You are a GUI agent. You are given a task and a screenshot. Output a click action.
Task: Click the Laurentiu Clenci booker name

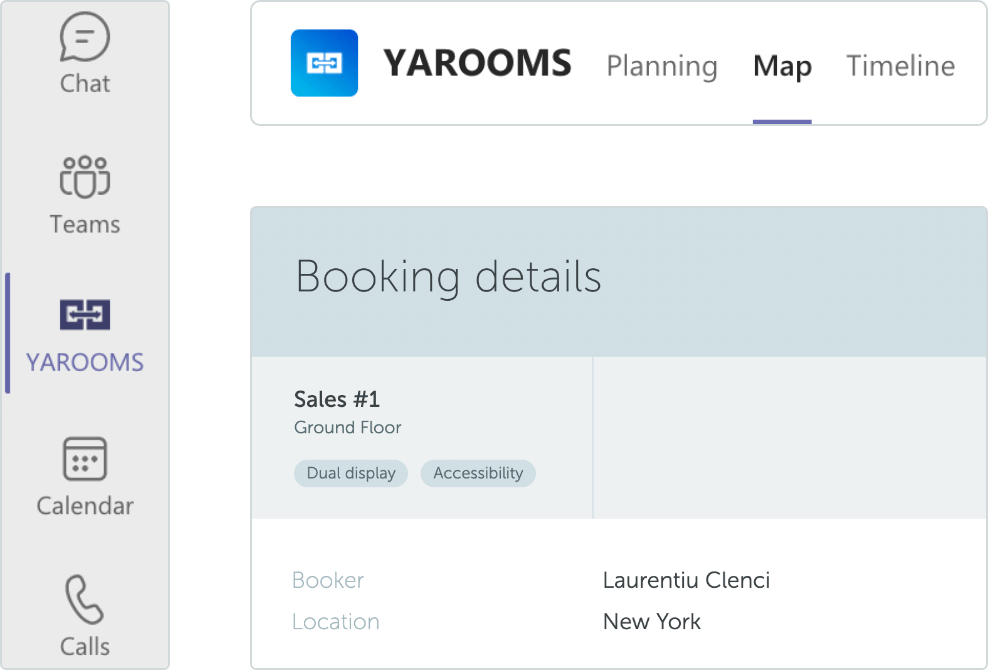(x=686, y=580)
